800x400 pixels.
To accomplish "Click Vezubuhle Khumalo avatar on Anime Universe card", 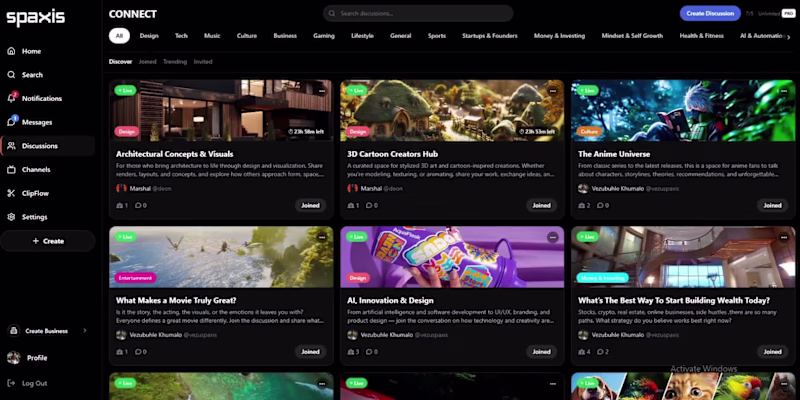I will [x=583, y=188].
